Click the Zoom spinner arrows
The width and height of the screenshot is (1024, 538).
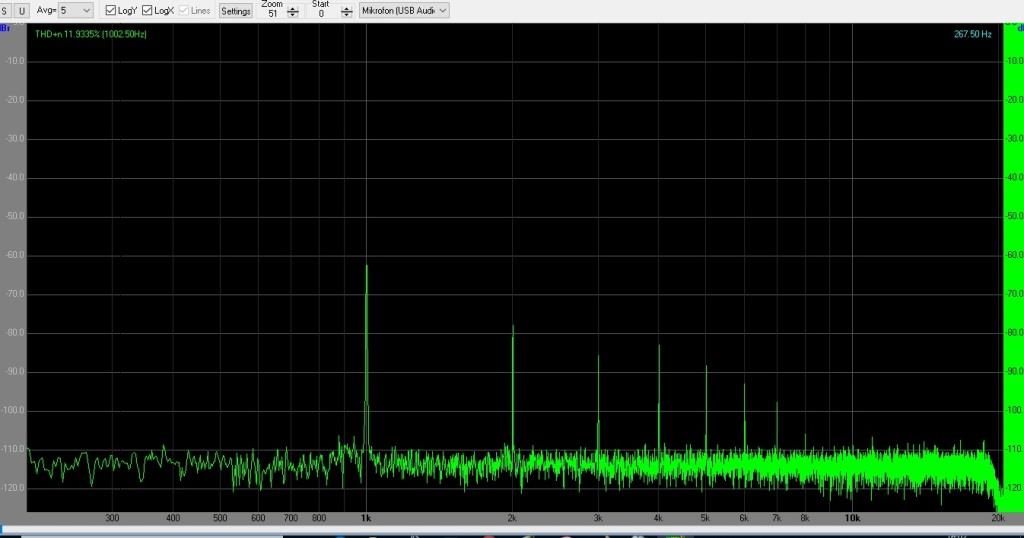pos(293,12)
